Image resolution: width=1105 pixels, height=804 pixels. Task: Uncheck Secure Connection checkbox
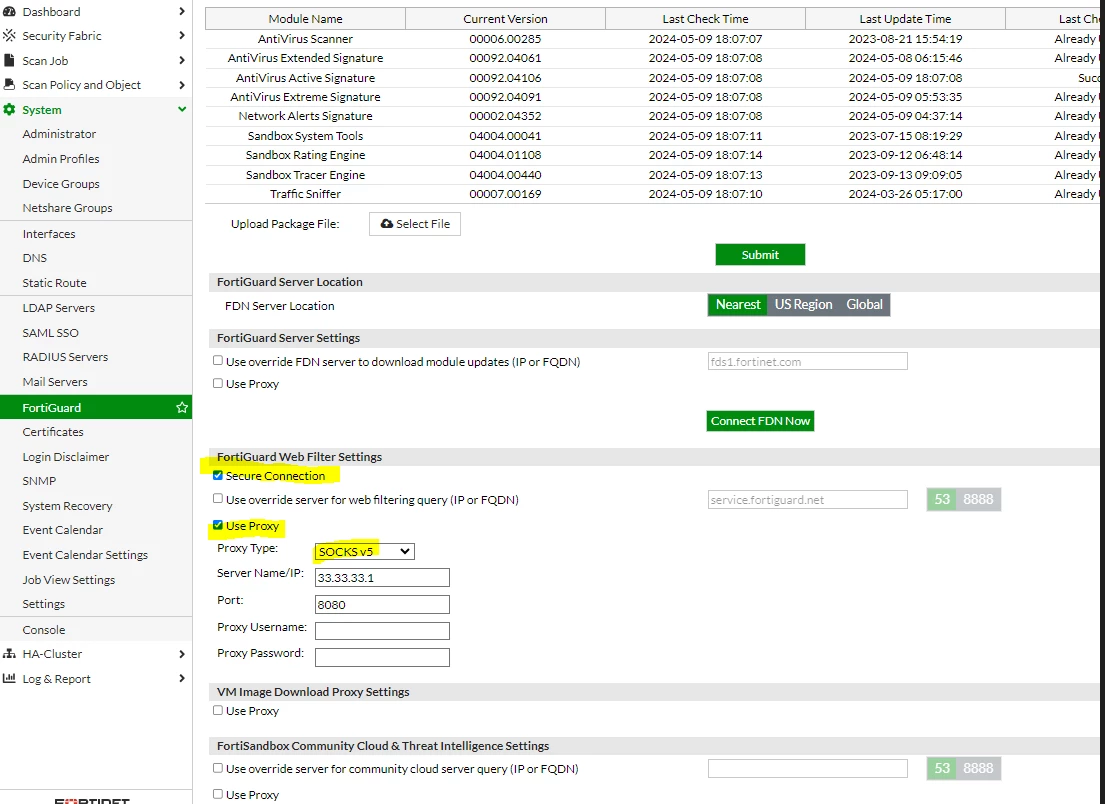point(218,476)
